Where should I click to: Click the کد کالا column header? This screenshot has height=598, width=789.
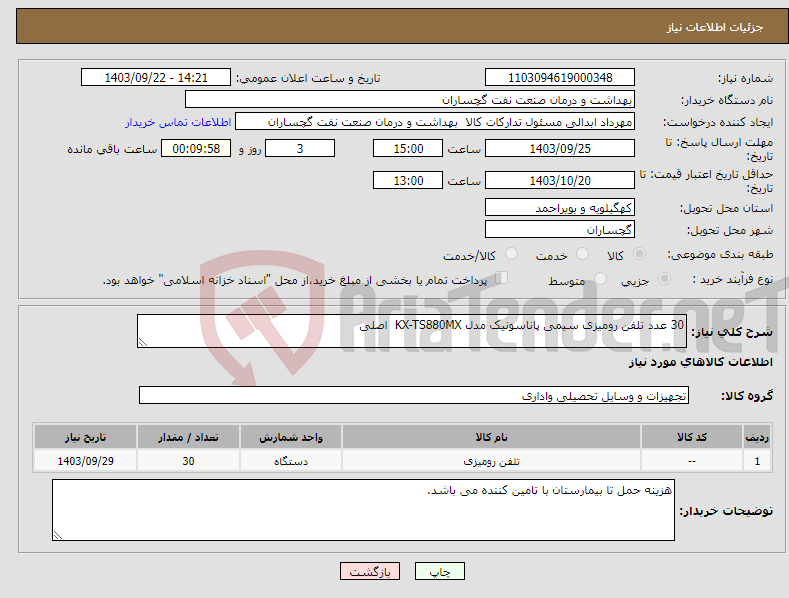point(692,437)
